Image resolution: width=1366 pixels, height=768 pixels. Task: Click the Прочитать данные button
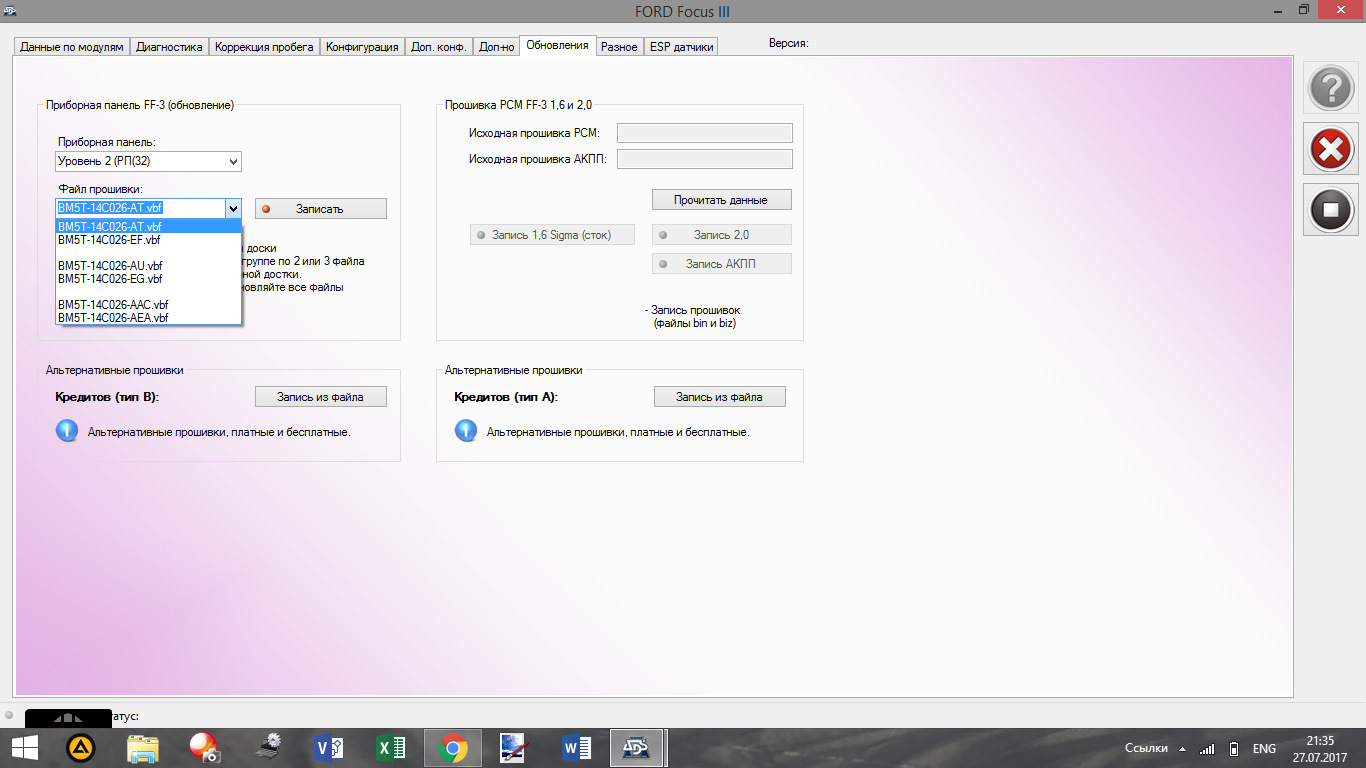(x=721, y=200)
